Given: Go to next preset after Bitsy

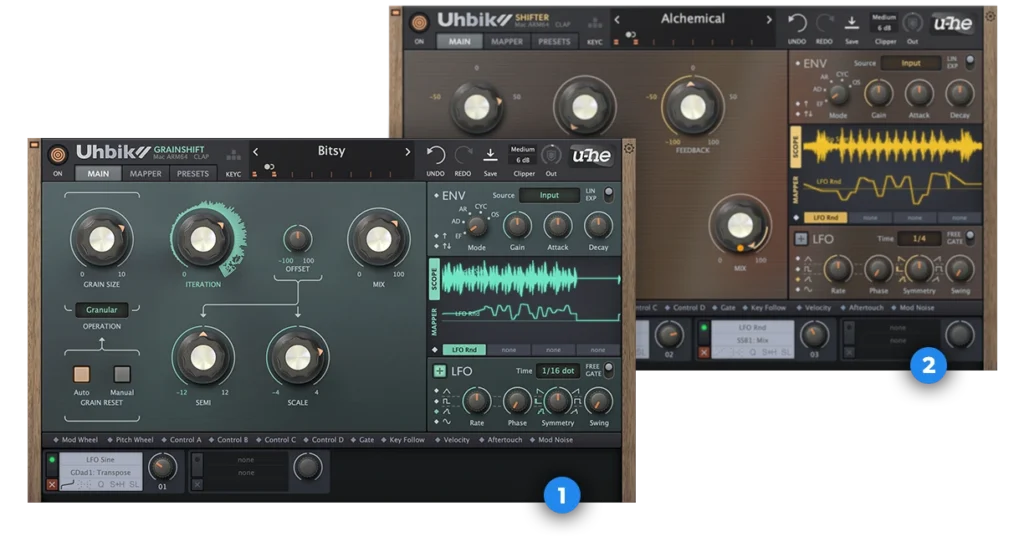Looking at the screenshot, I should coord(407,152).
